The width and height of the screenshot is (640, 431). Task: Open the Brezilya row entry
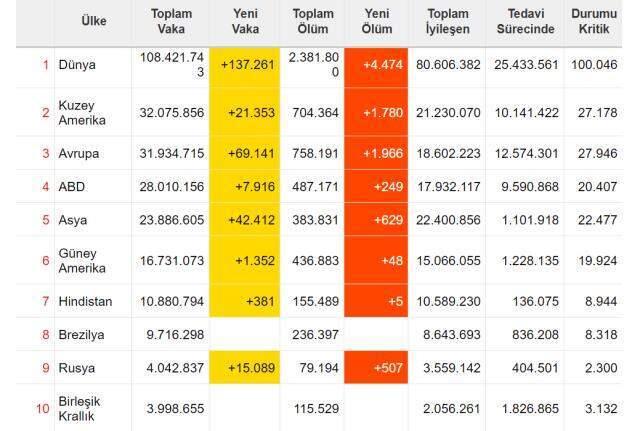coord(81,335)
